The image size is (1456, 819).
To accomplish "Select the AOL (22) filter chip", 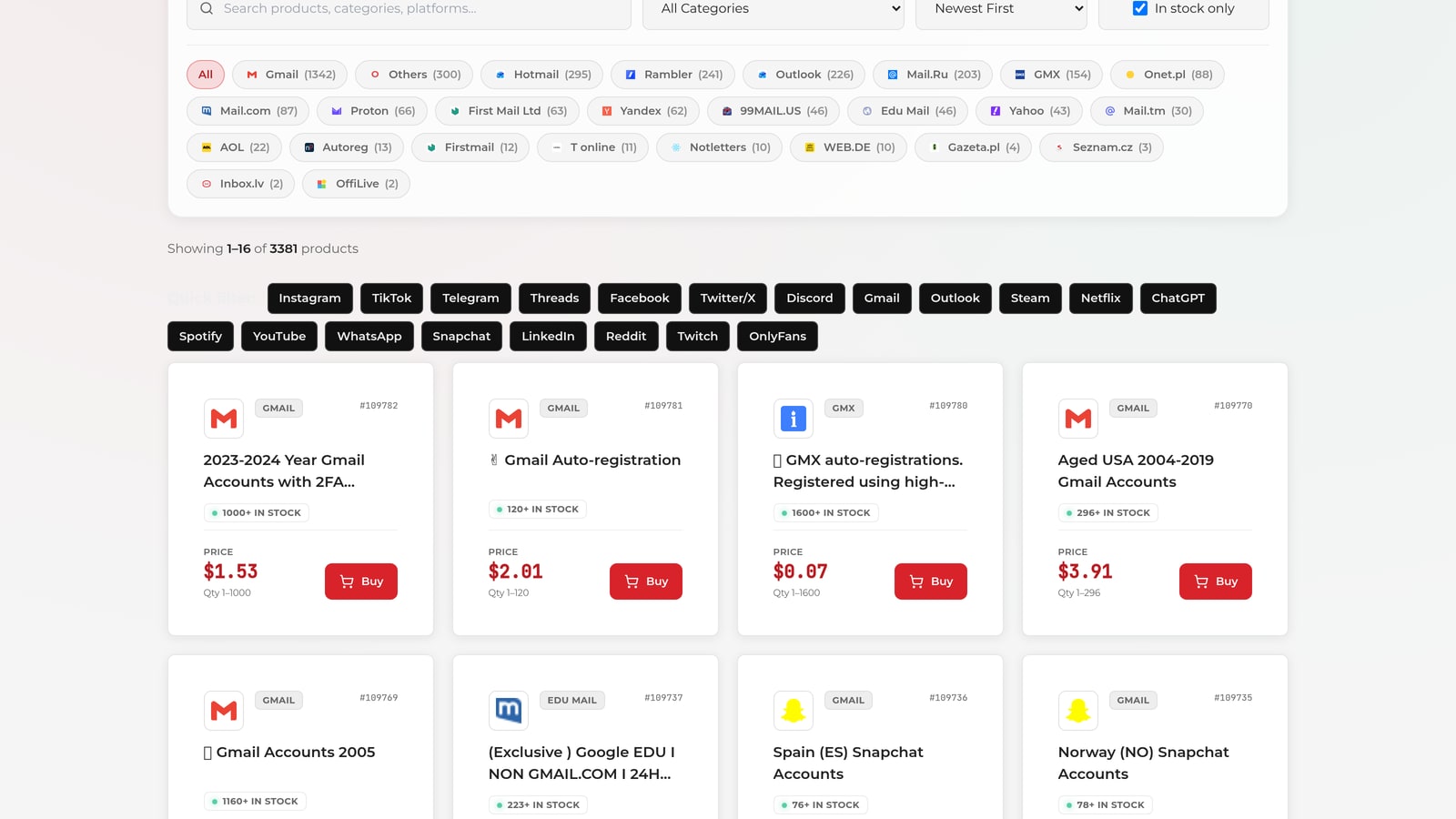I will coord(234,147).
